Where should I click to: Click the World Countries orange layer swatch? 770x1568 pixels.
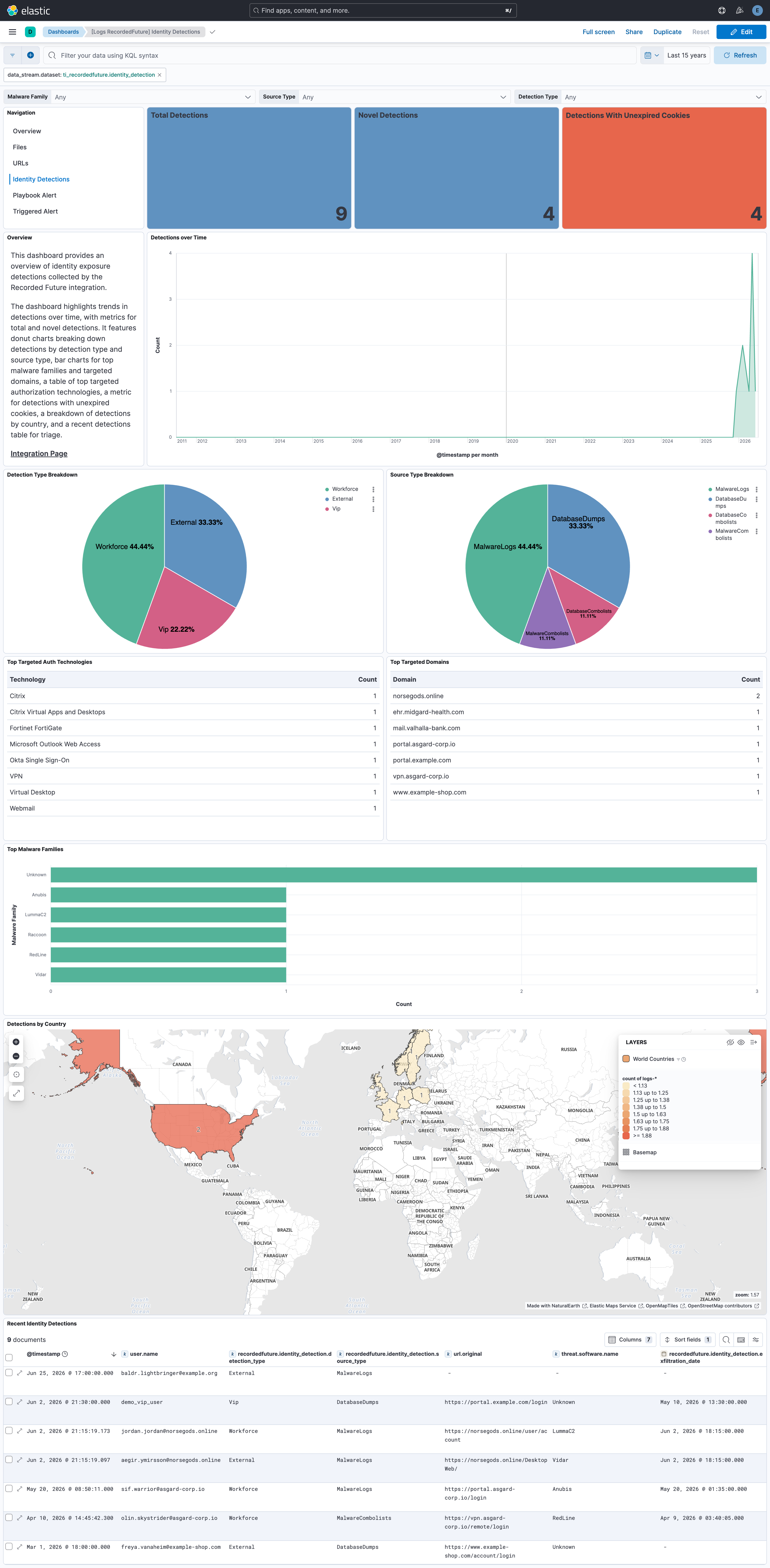(x=626, y=1059)
